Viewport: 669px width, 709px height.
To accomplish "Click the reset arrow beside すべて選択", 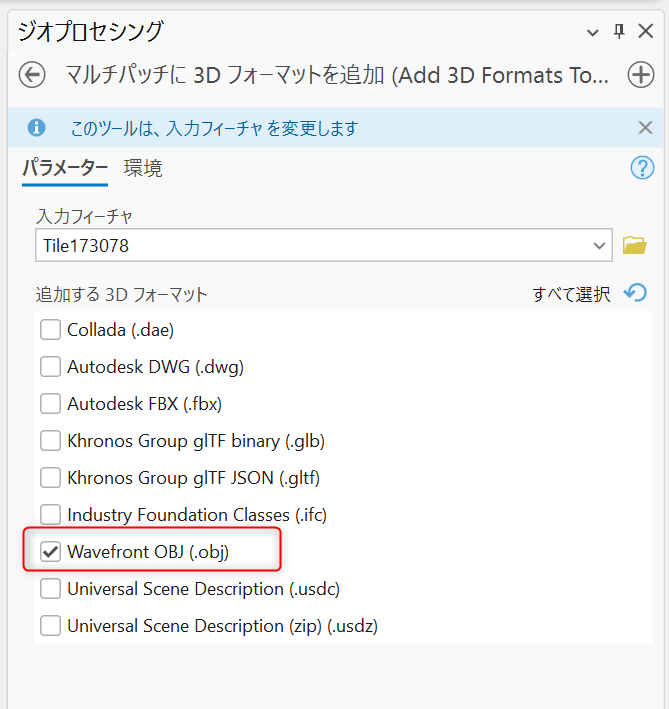I will coord(635,293).
